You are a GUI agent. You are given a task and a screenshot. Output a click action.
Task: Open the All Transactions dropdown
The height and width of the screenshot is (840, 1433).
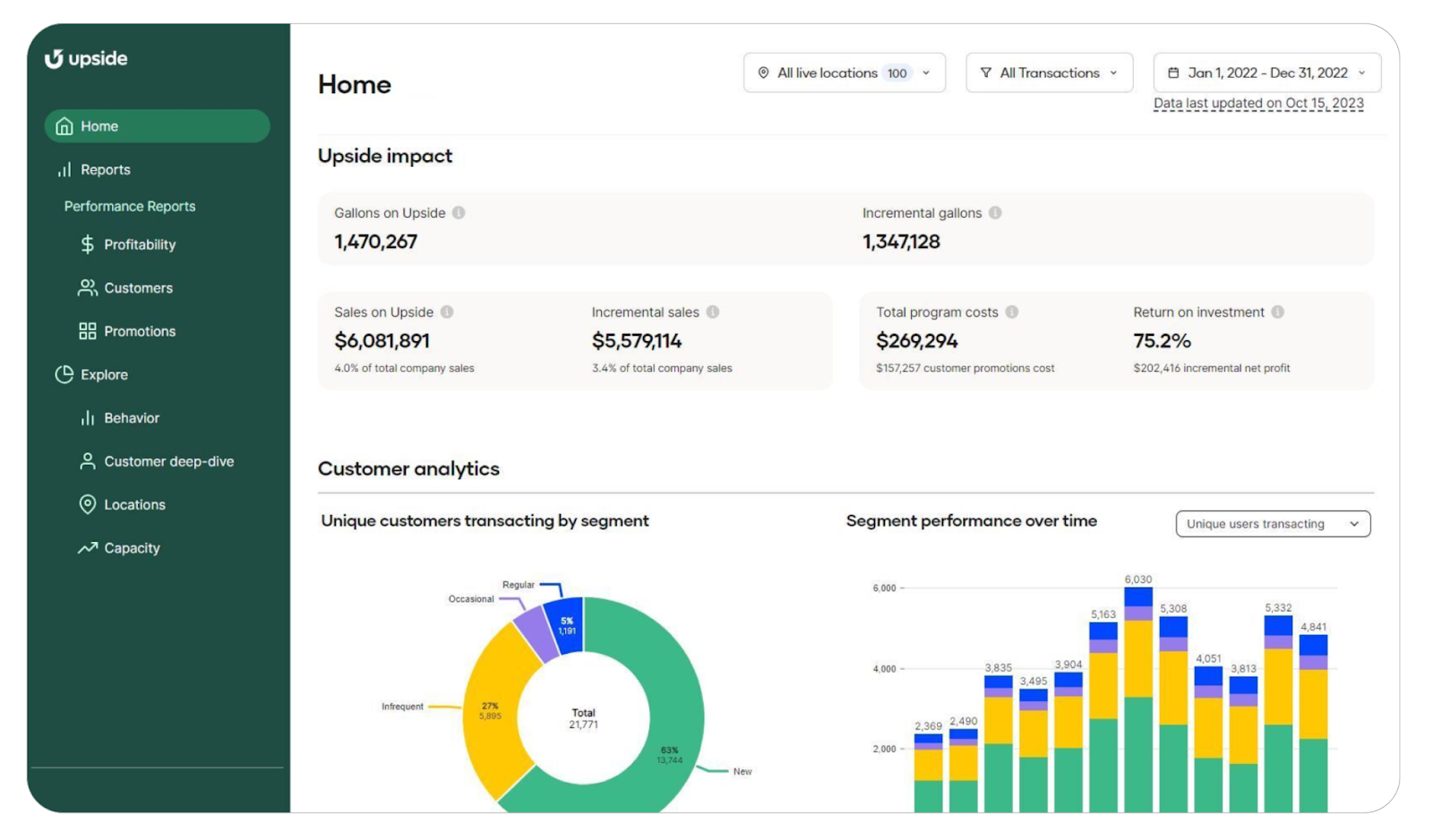coord(1050,73)
